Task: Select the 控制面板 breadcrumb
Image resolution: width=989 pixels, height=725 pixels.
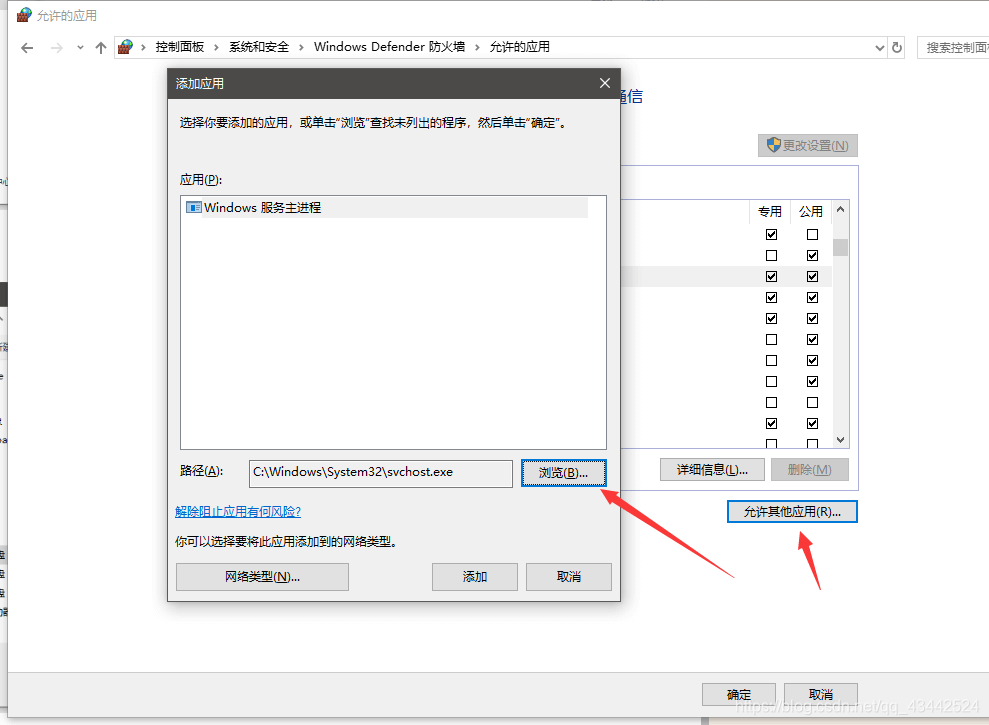Action: pyautogui.click(x=180, y=47)
